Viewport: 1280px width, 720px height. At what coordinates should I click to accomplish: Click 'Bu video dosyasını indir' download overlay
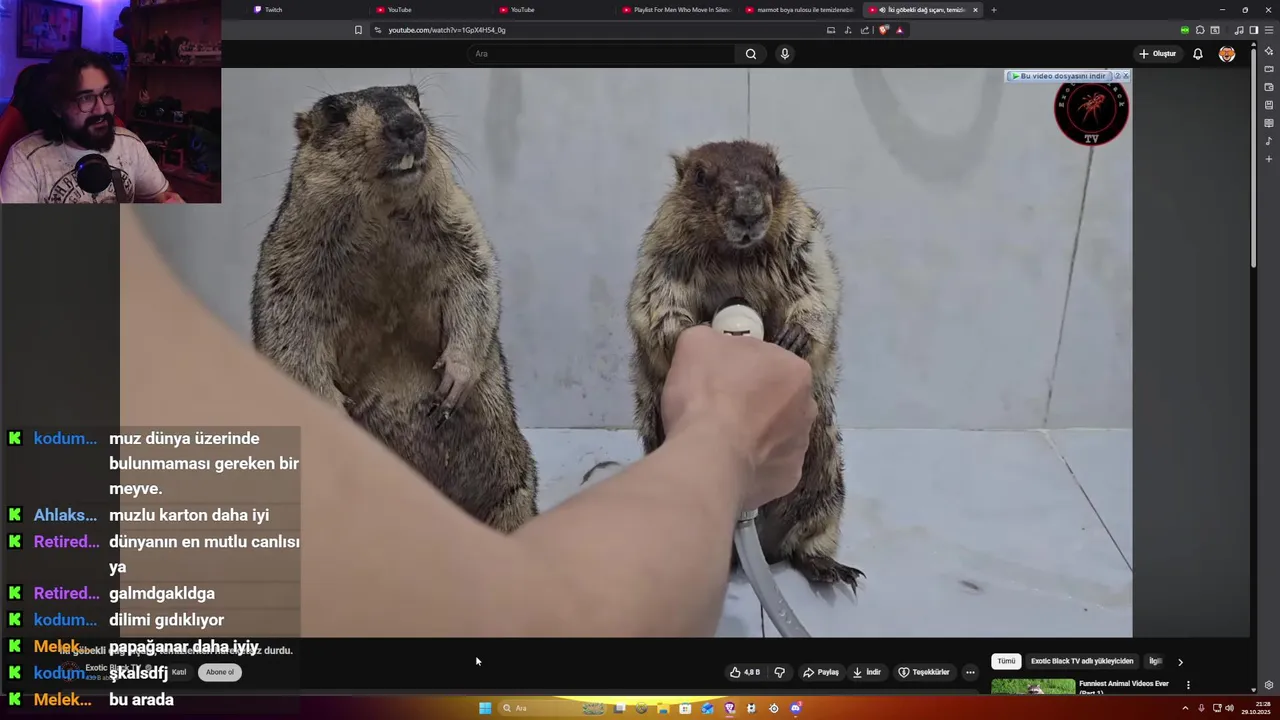pyautogui.click(x=1059, y=76)
